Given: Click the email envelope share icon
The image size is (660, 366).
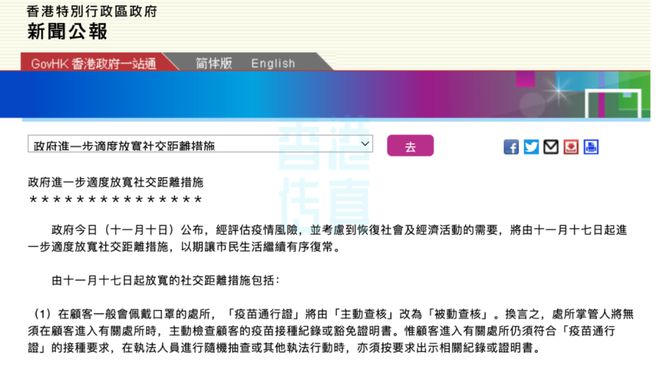Looking at the screenshot, I should 551,147.
